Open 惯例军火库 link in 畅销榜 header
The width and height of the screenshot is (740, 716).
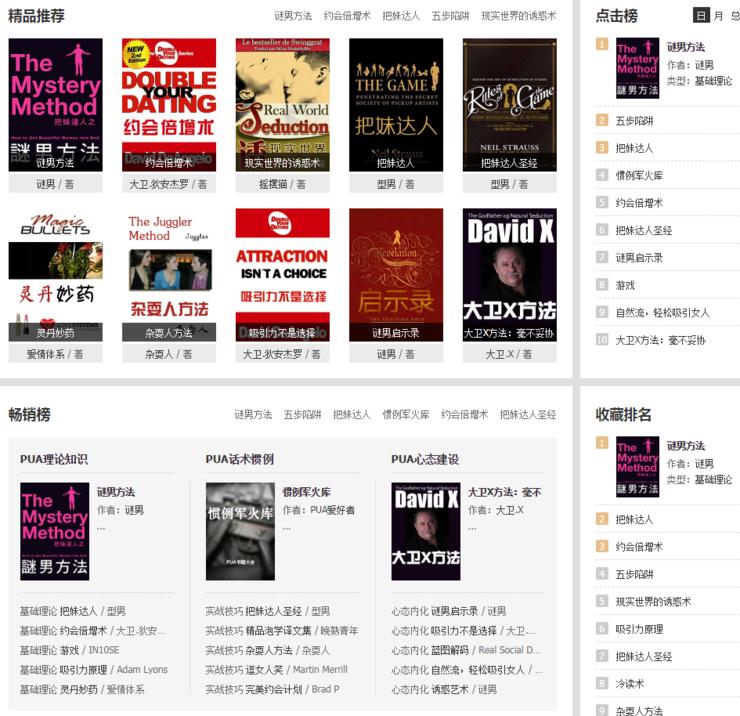(406, 414)
